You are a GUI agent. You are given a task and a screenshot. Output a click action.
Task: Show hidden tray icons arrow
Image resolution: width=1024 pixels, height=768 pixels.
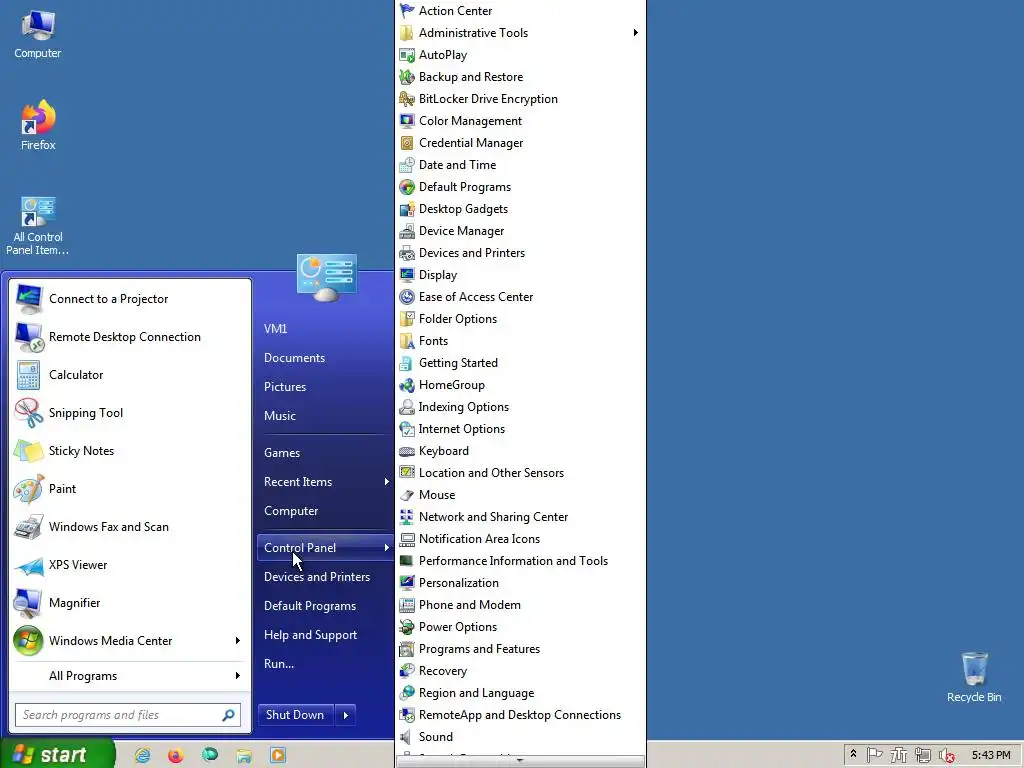853,755
